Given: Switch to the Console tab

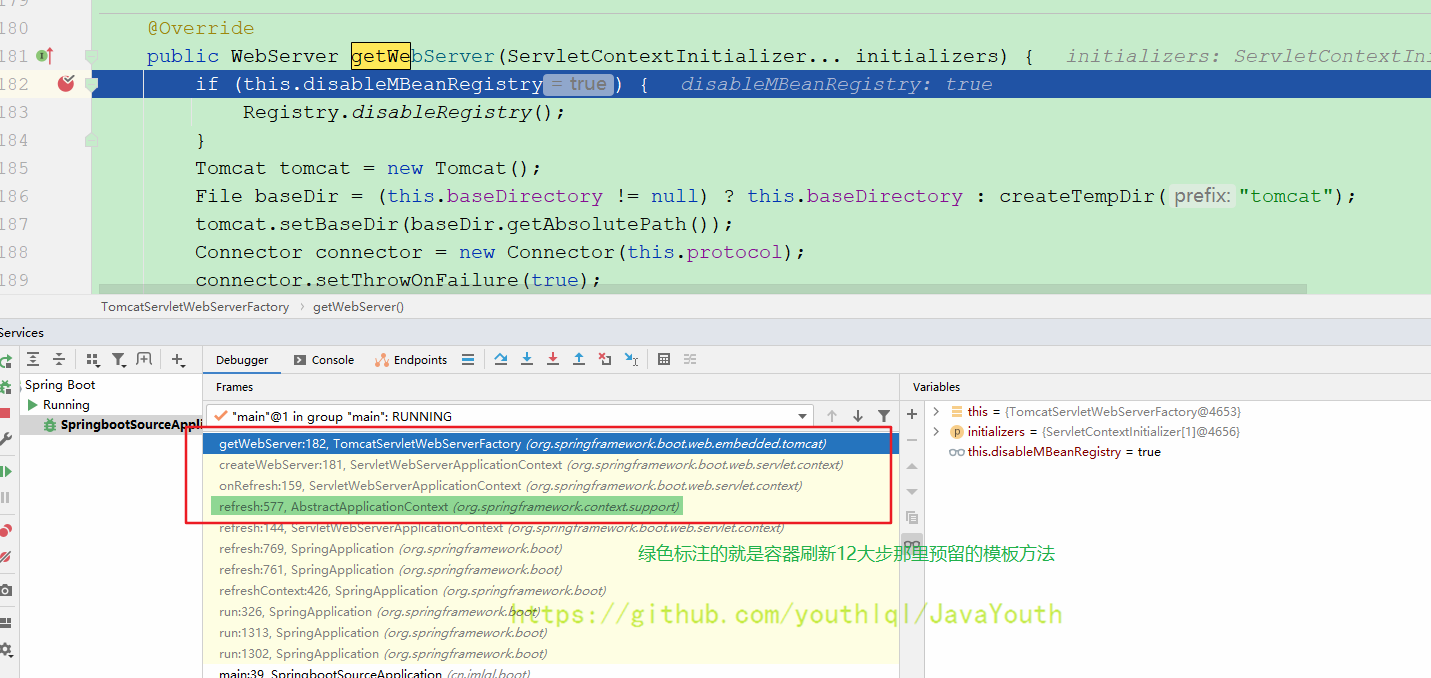Looking at the screenshot, I should [x=324, y=360].
